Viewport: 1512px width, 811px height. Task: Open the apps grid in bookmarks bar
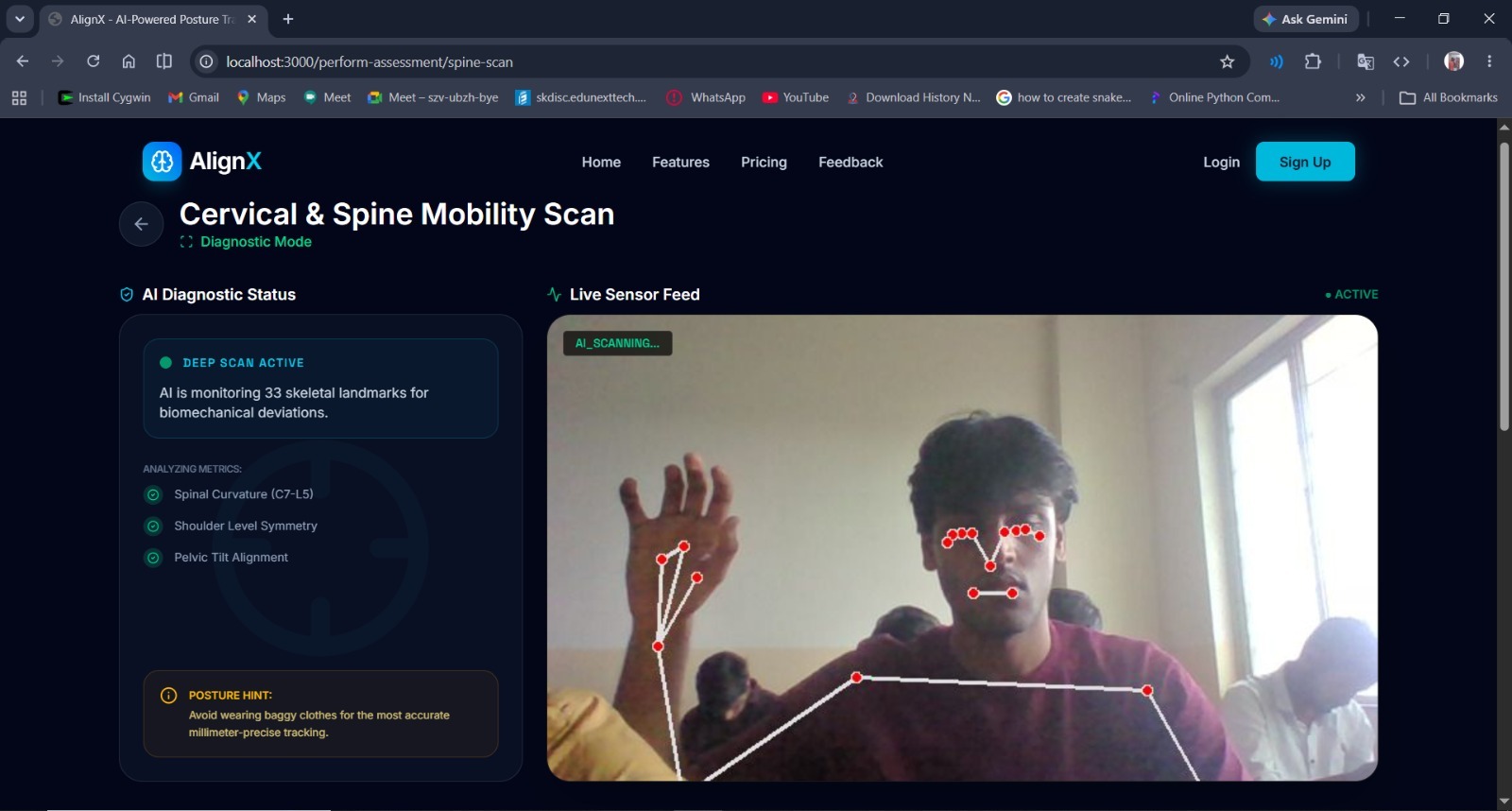pos(19,97)
